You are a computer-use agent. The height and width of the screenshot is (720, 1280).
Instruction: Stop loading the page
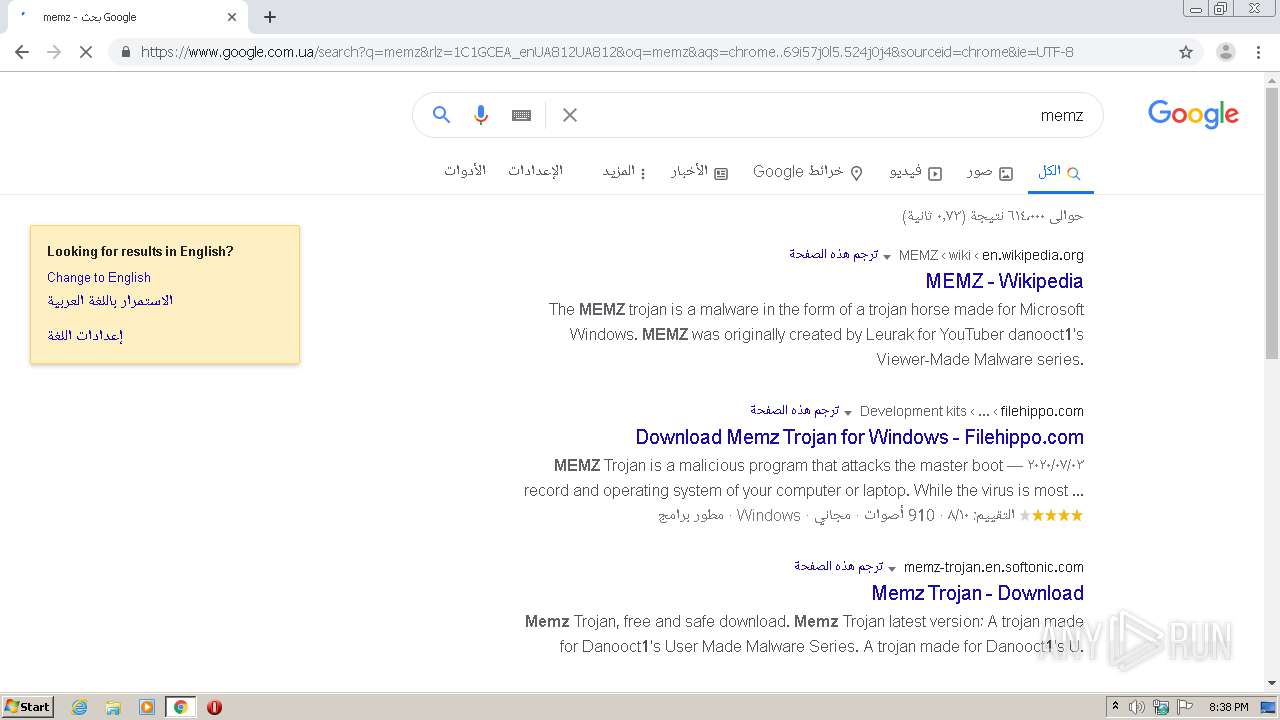(x=86, y=52)
